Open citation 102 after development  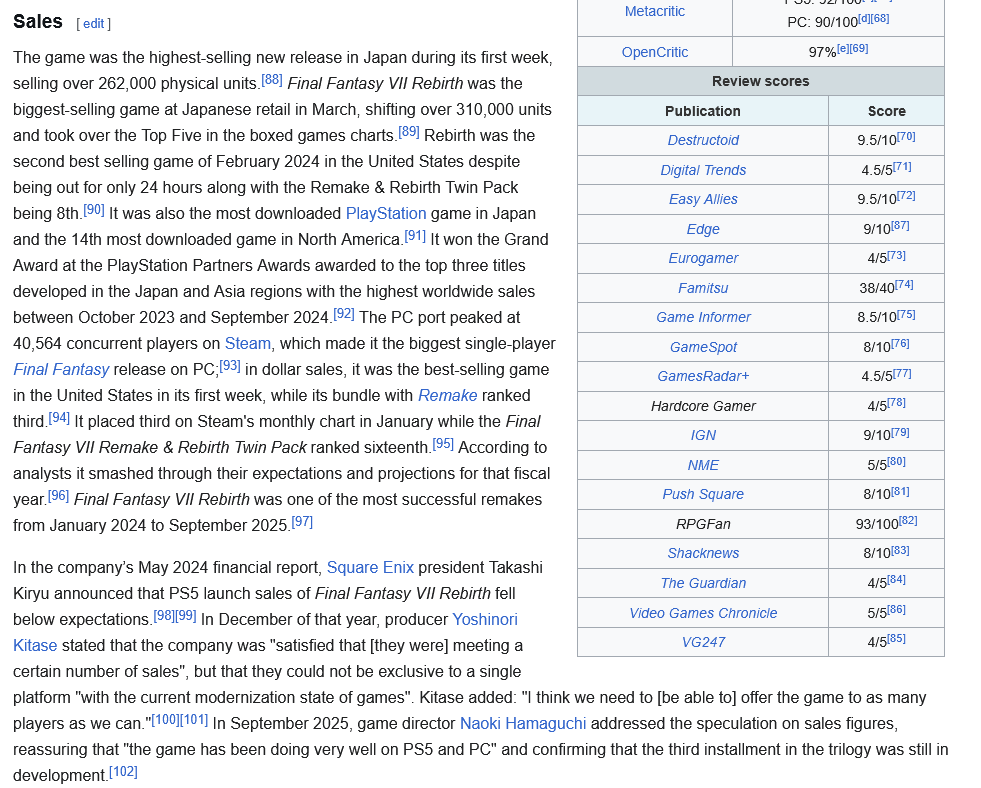tap(123, 772)
